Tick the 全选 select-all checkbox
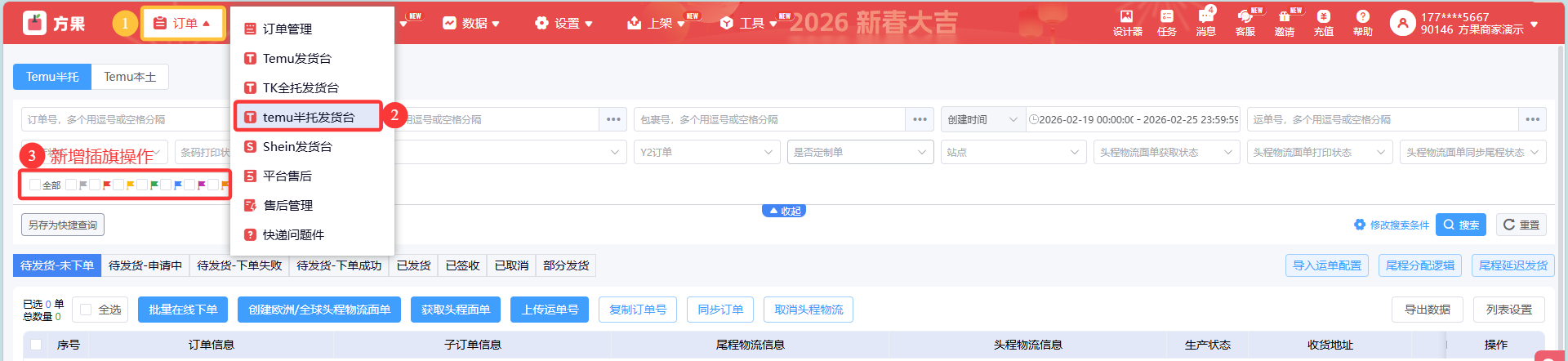This screenshot has width=1568, height=361. pos(87,310)
